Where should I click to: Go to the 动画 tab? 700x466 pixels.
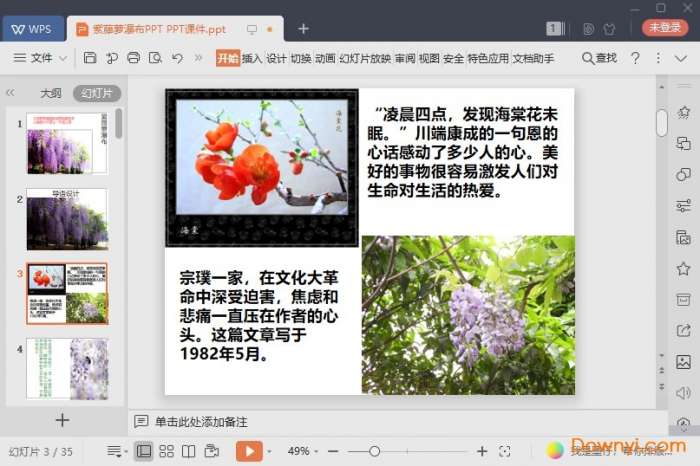(x=325, y=58)
